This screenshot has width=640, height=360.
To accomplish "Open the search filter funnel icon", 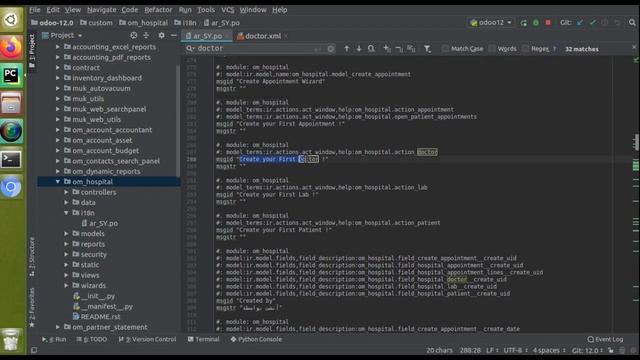I will tap(427, 49).
